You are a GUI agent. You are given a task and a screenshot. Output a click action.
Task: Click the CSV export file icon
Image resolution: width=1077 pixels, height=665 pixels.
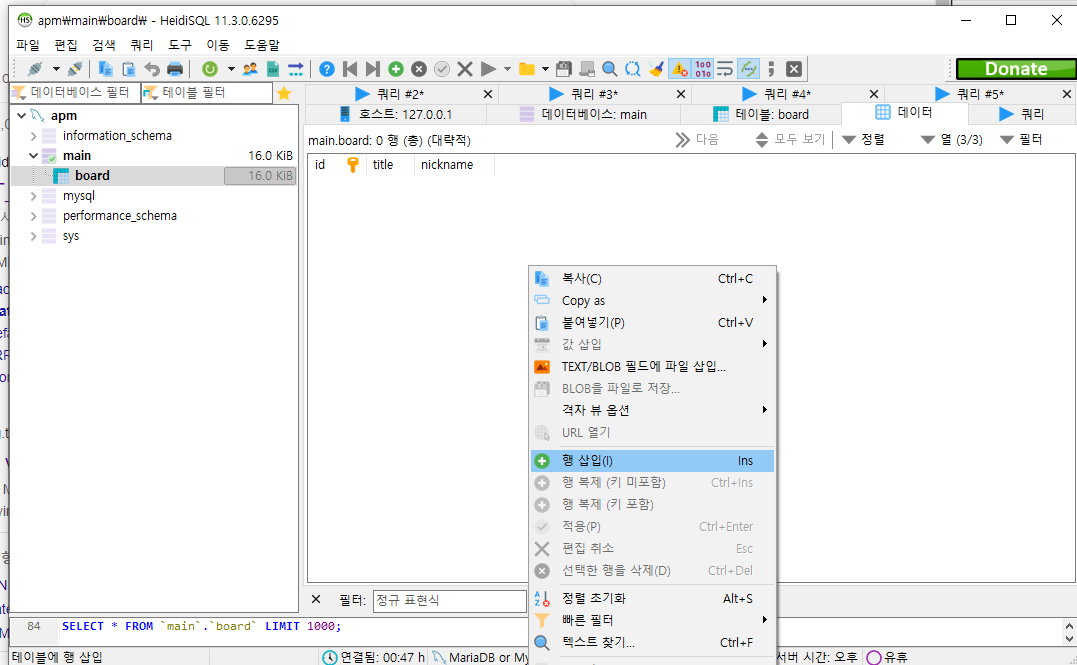pyautogui.click(x=273, y=69)
